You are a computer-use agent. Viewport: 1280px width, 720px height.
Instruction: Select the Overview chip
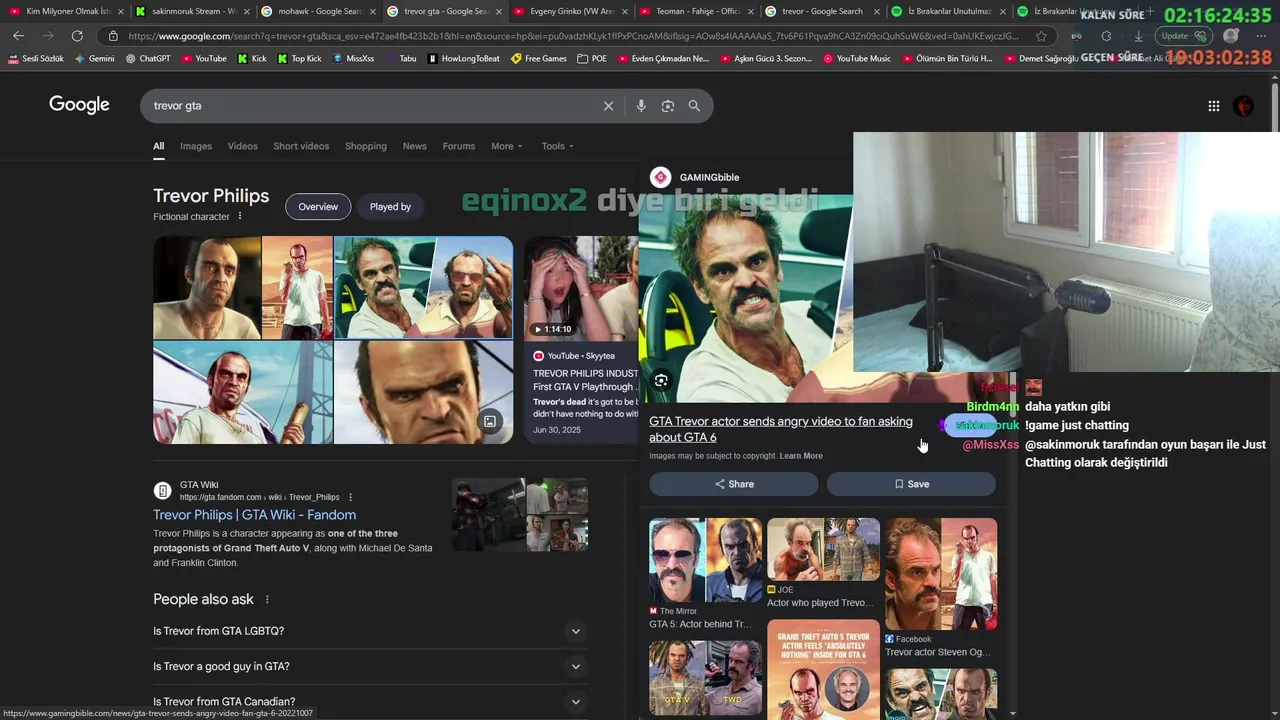(318, 207)
